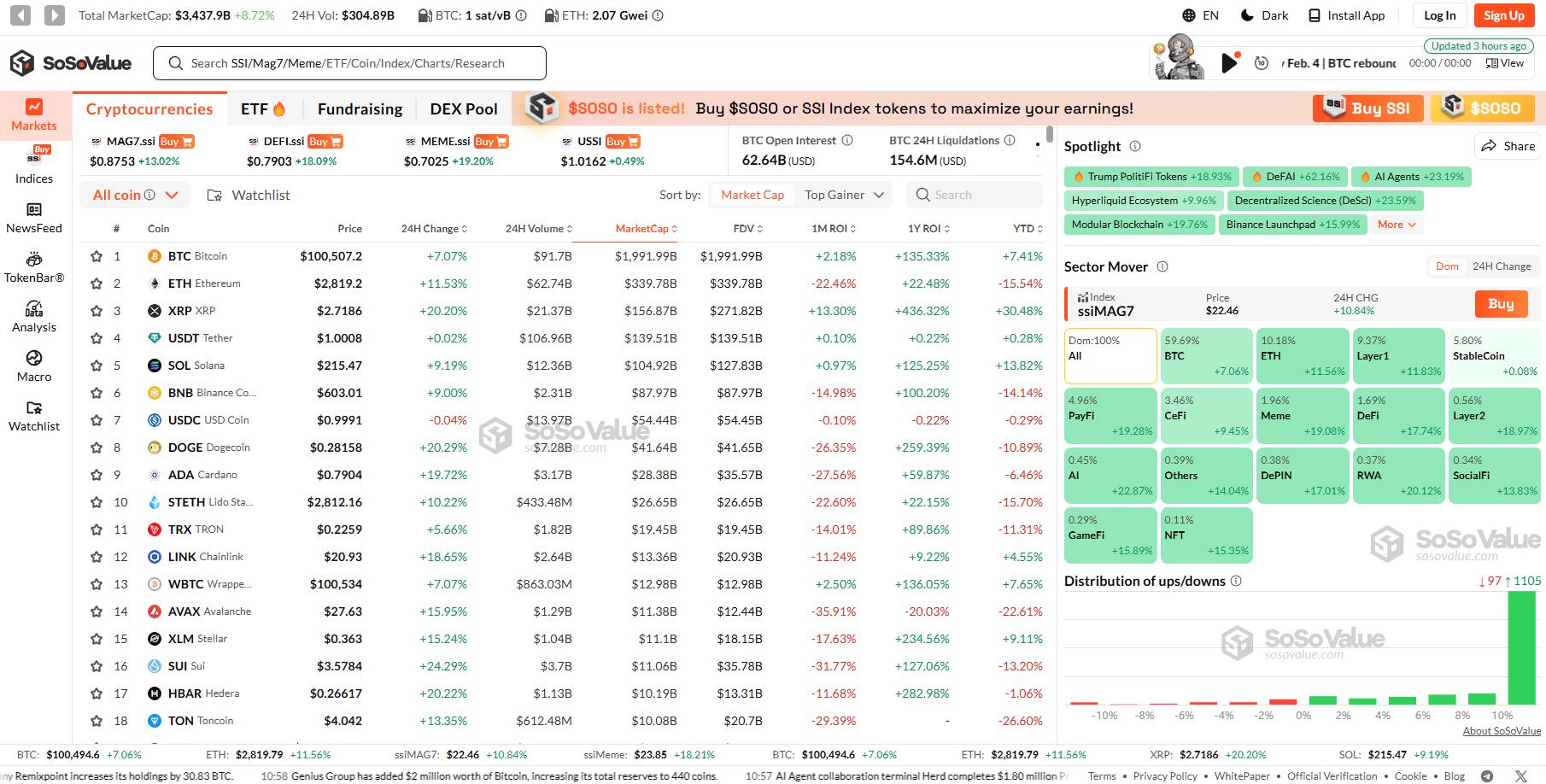Select 24H Change view in Sector Mover
Viewport: 1546px width, 784px height.
click(x=1502, y=266)
